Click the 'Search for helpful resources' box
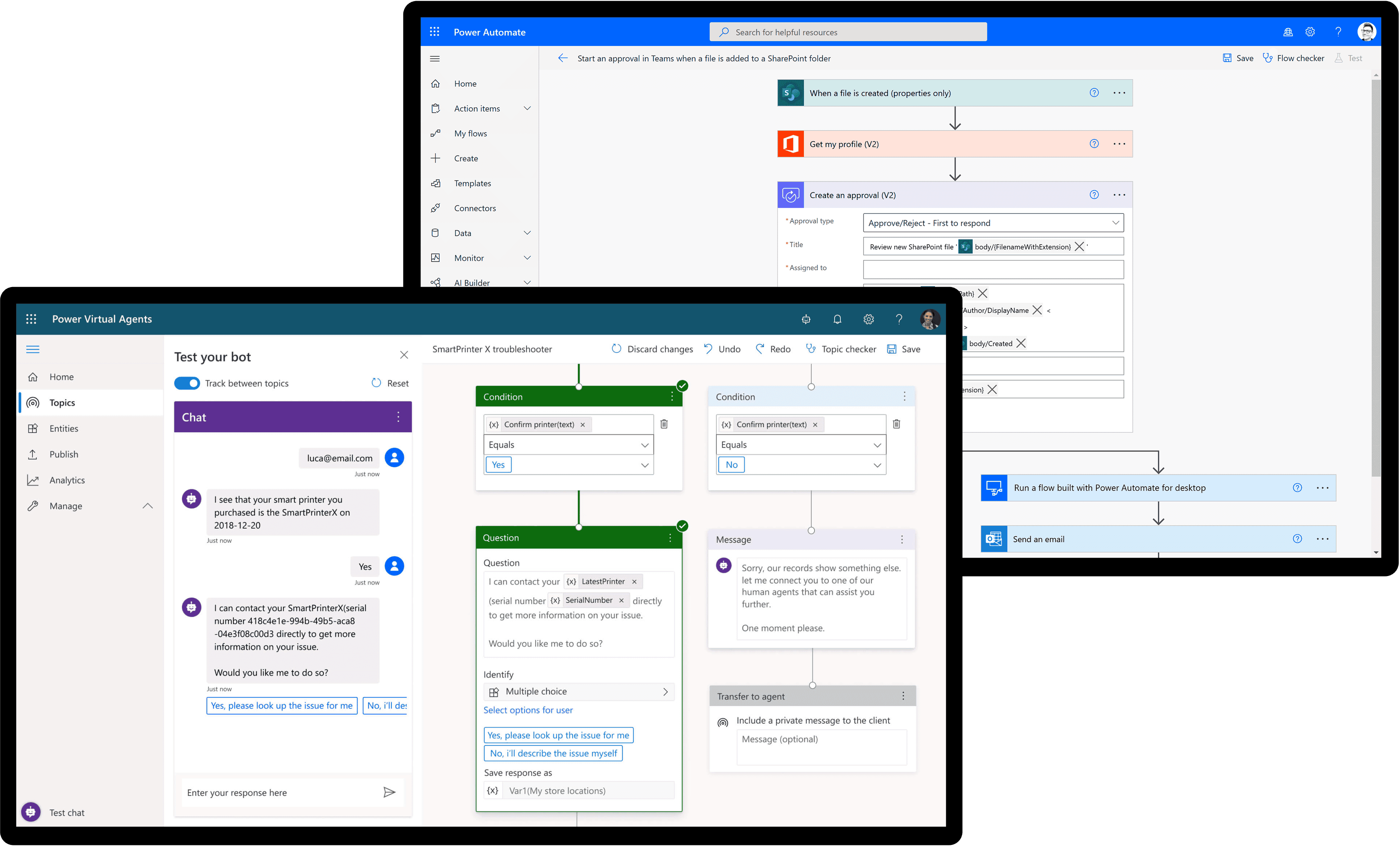The height and width of the screenshot is (846, 1400). tap(848, 32)
